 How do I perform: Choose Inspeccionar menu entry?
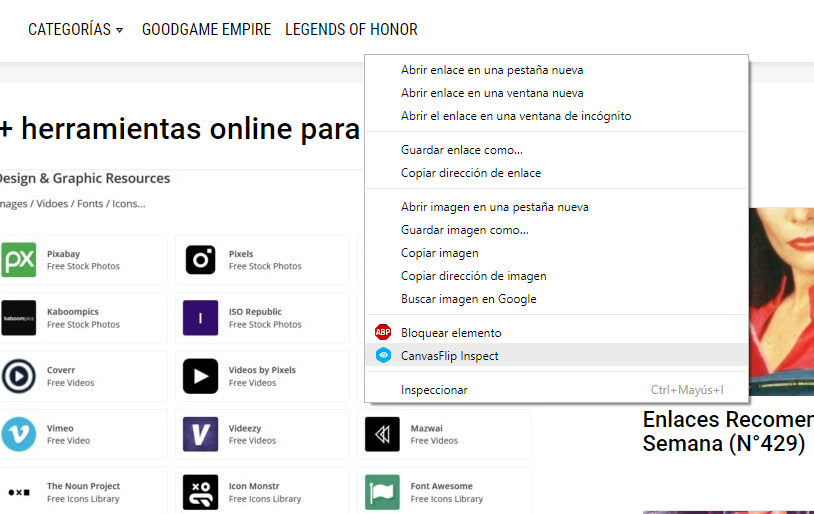coord(557,390)
